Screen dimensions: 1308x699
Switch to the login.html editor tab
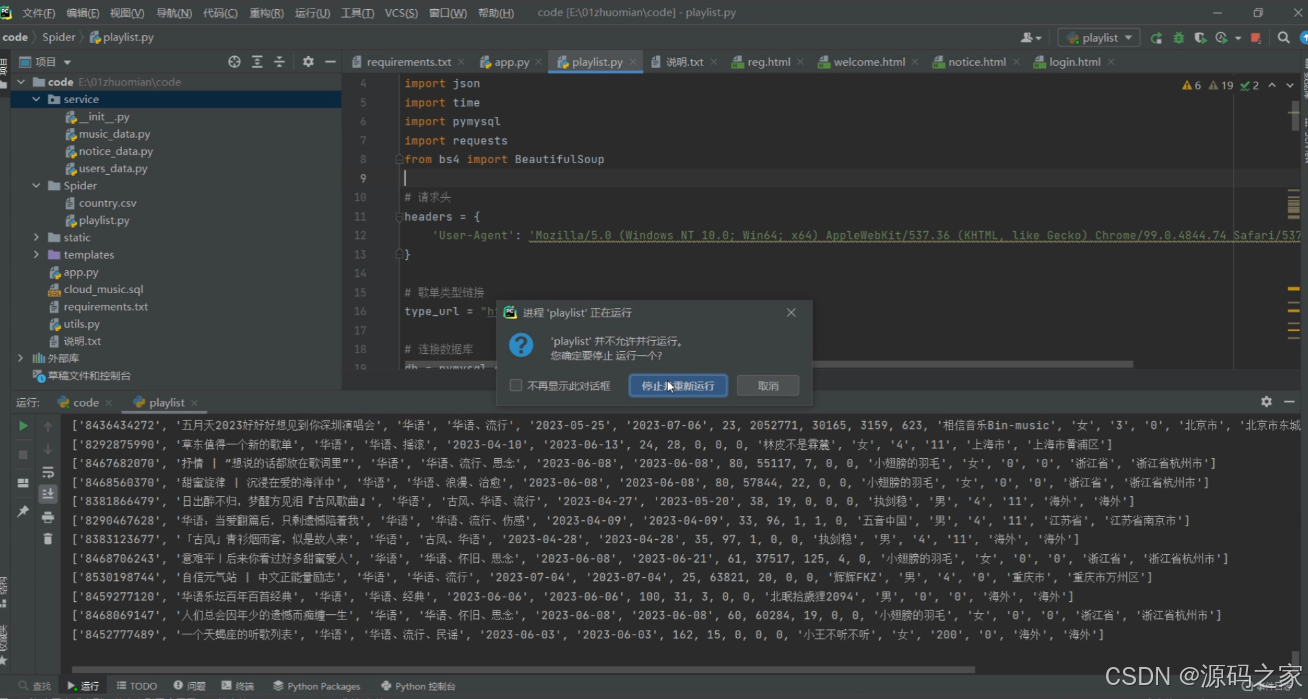pyautogui.click(x=1074, y=62)
